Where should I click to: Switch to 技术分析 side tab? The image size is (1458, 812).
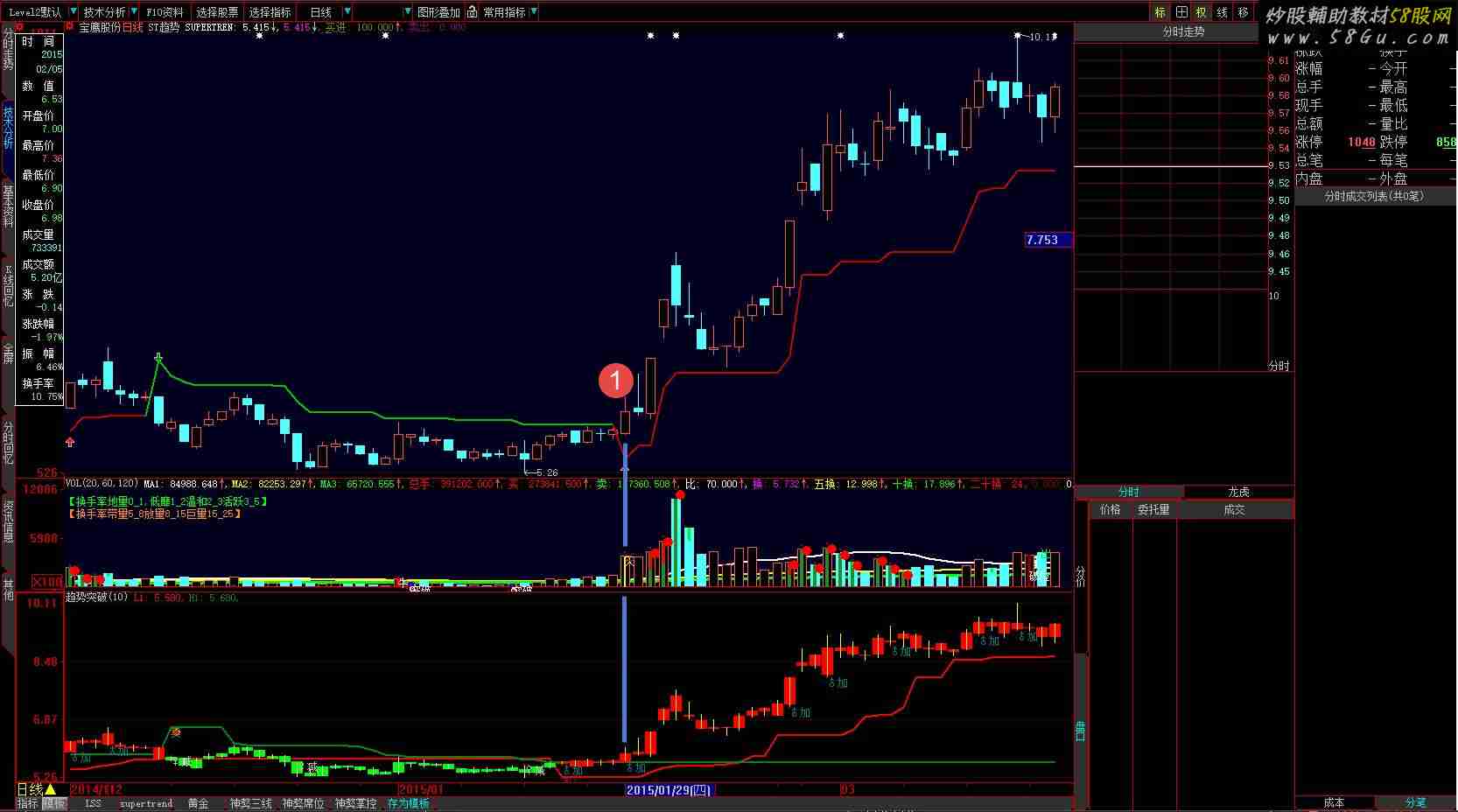click(8, 128)
